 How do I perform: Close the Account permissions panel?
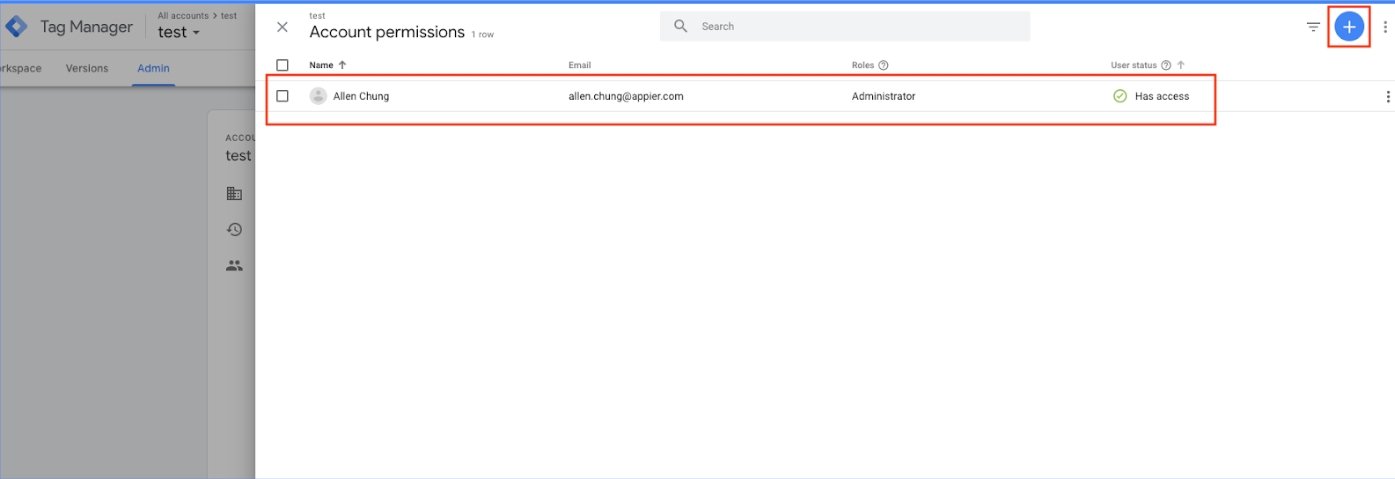tap(282, 27)
